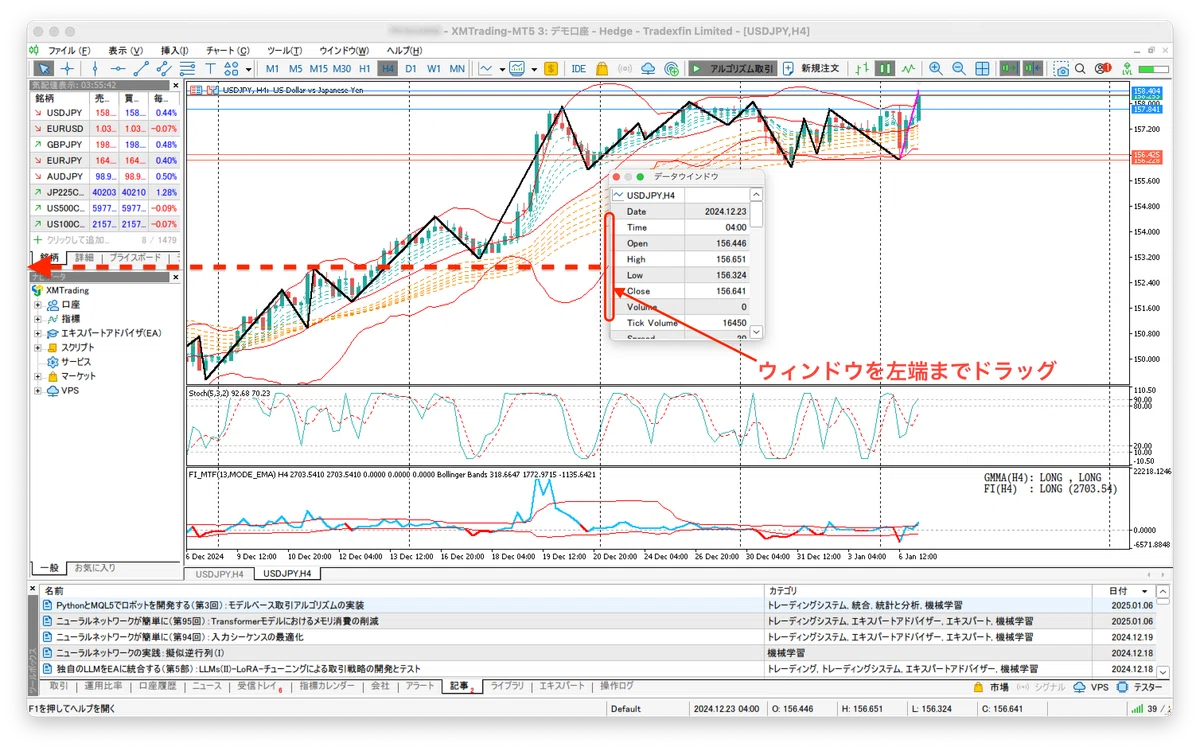
Task: Open the signals broadcast icon
Action: (626, 68)
